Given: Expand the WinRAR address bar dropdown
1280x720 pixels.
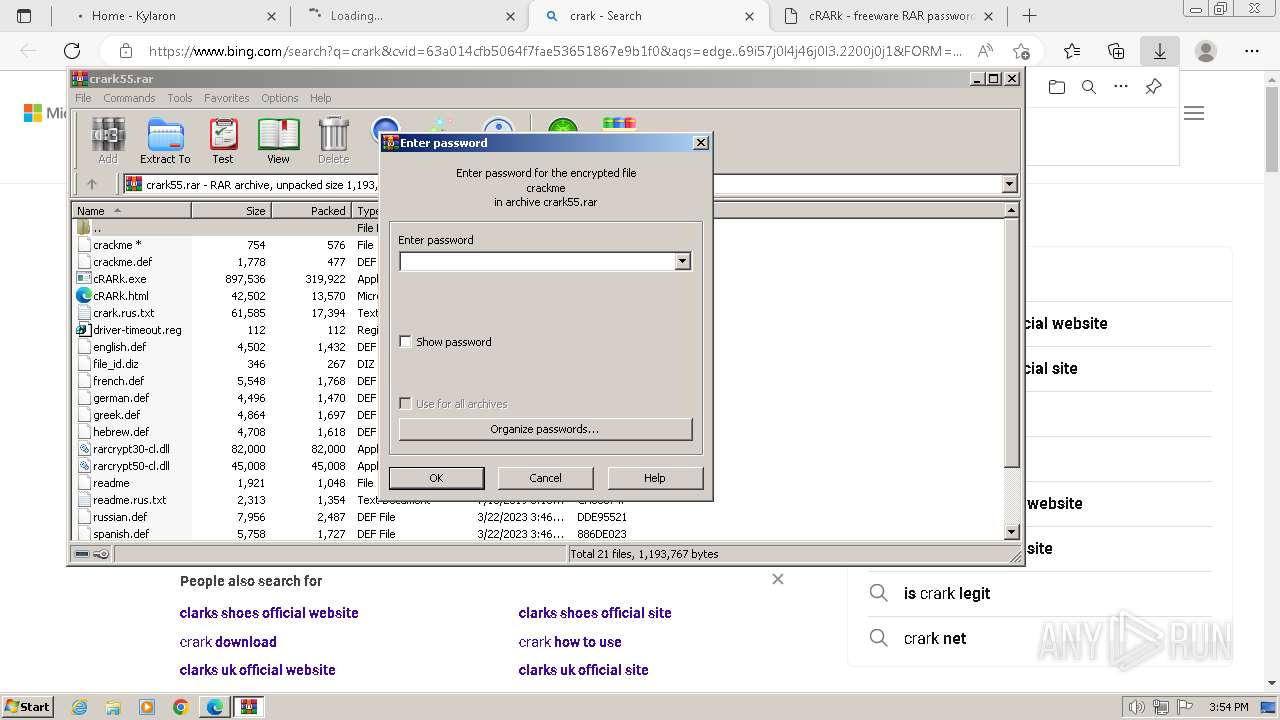Looking at the screenshot, I should pos(1009,184).
